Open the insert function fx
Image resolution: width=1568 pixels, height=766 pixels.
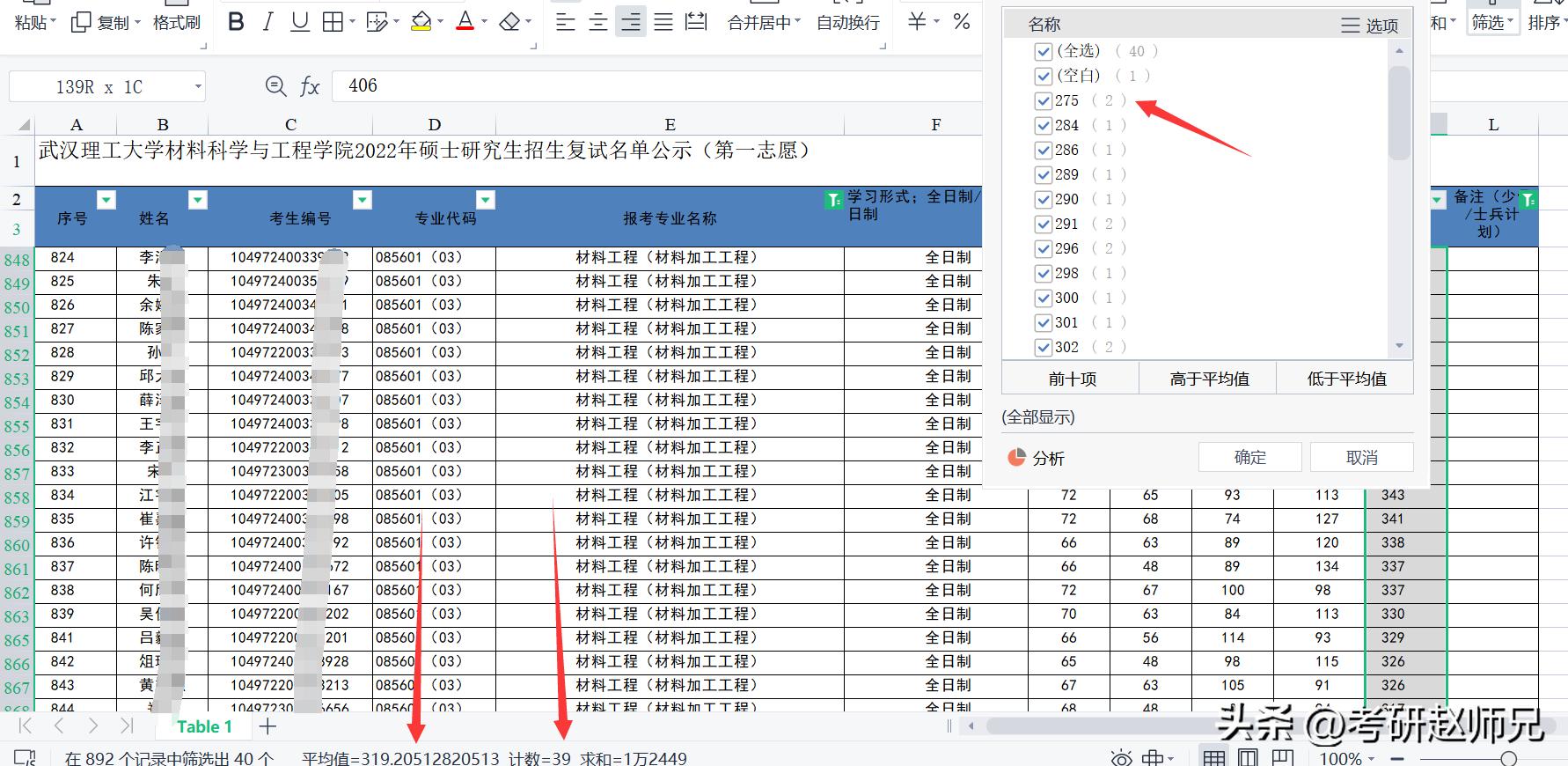coord(310,86)
